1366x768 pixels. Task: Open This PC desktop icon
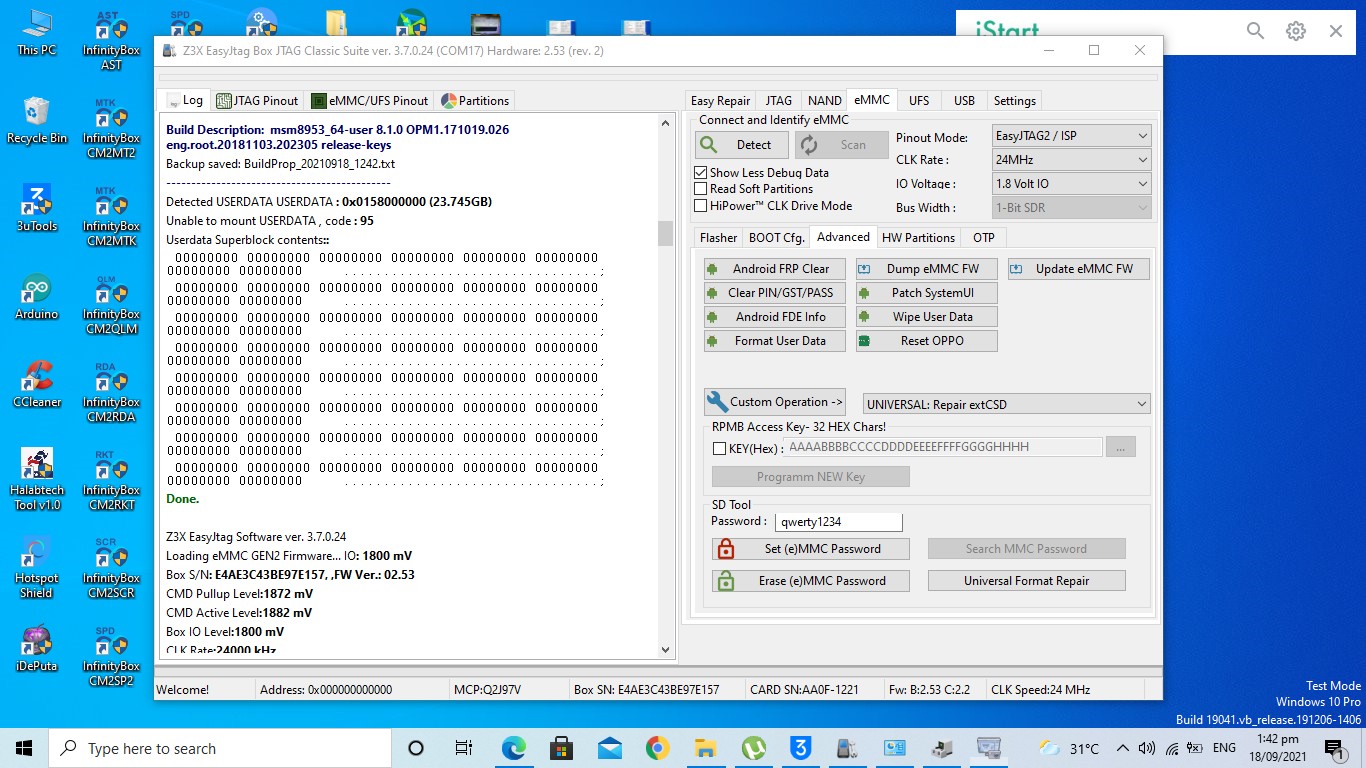[36, 32]
